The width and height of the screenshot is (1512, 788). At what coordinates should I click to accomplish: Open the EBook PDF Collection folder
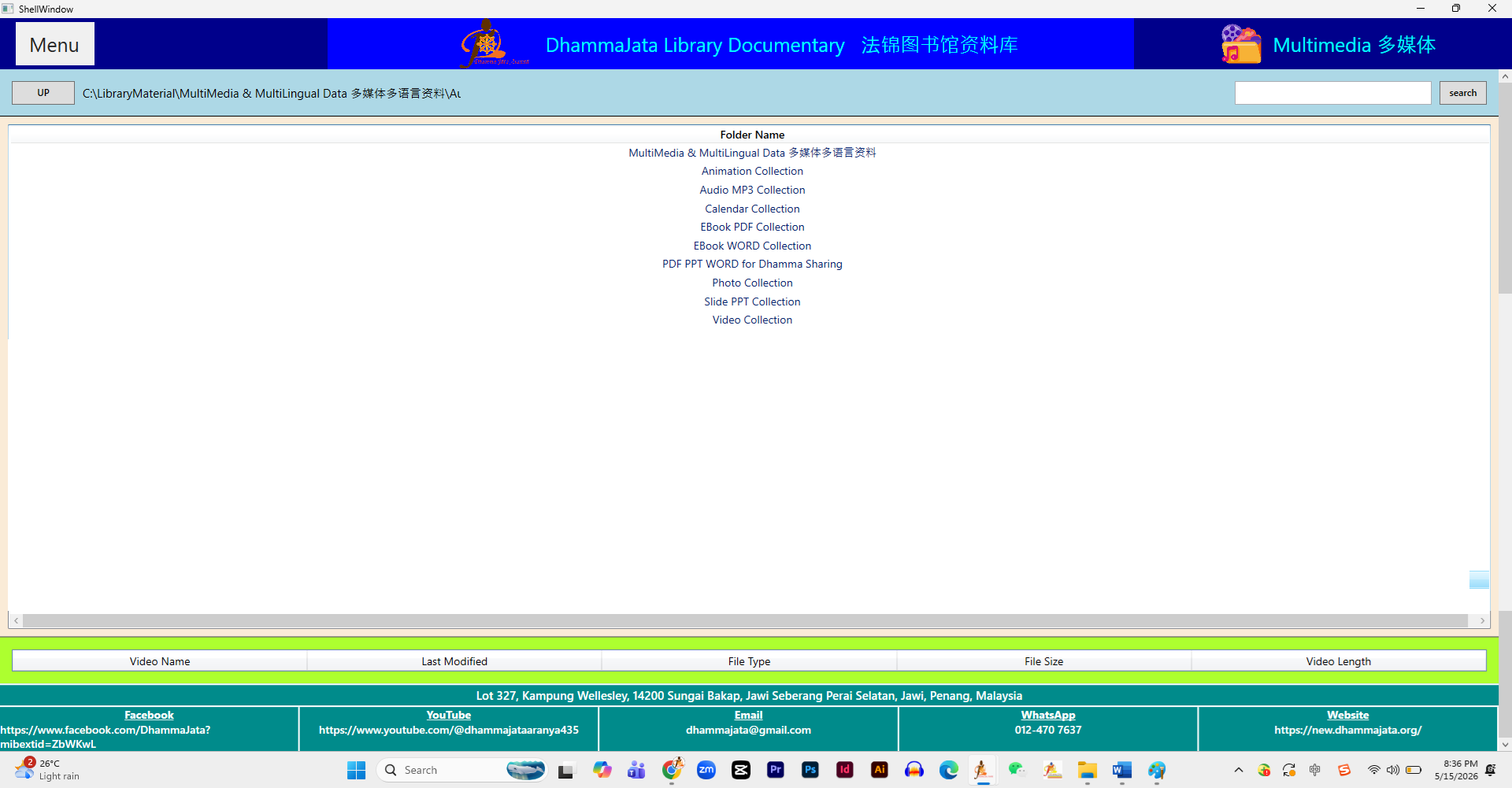(752, 227)
